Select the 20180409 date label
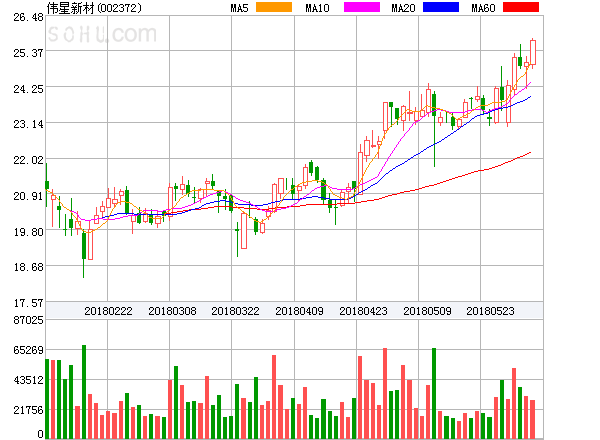The image size is (600, 440). (299, 311)
